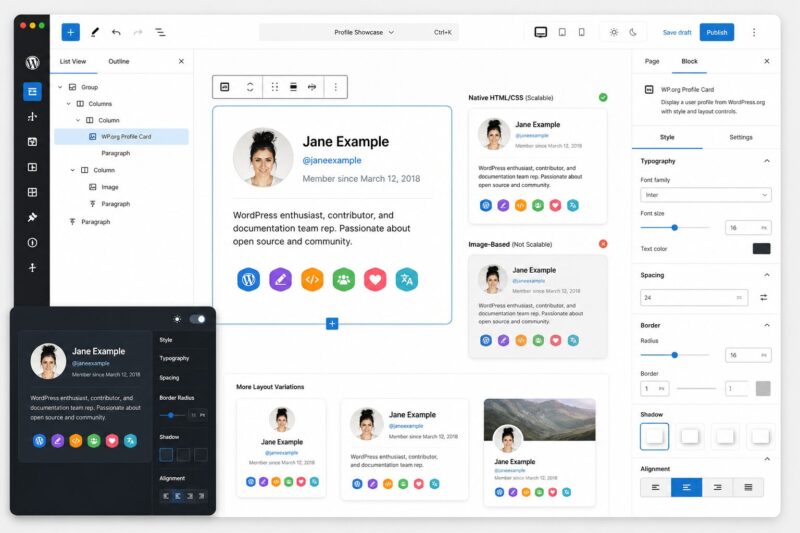This screenshot has width=800, height=533.
Task: Collapse the first Column tree item
Action: click(x=78, y=120)
